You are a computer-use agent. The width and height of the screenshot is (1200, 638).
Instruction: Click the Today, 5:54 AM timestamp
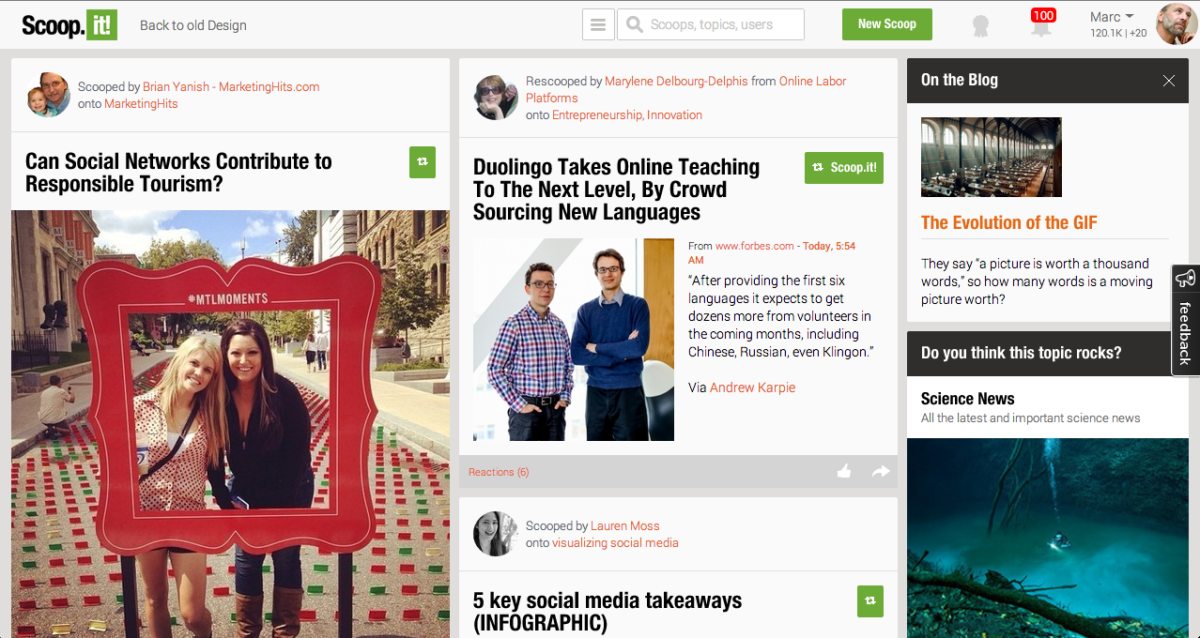pos(772,253)
